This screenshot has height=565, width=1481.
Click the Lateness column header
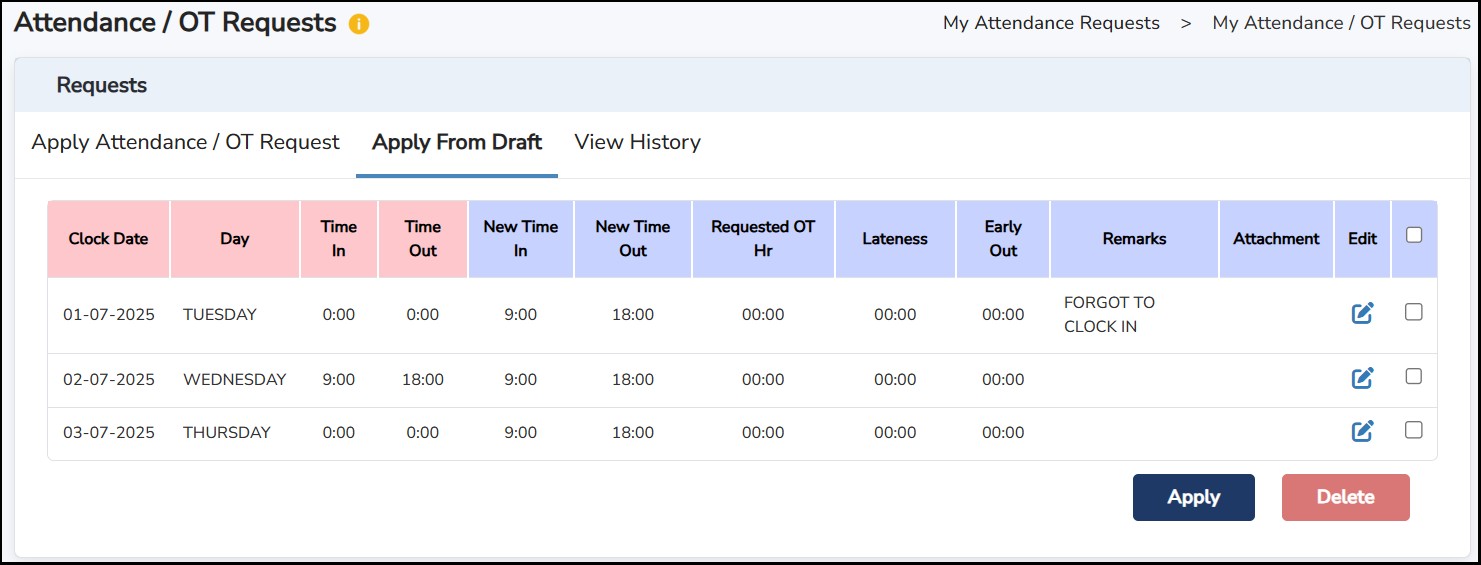tap(895, 239)
